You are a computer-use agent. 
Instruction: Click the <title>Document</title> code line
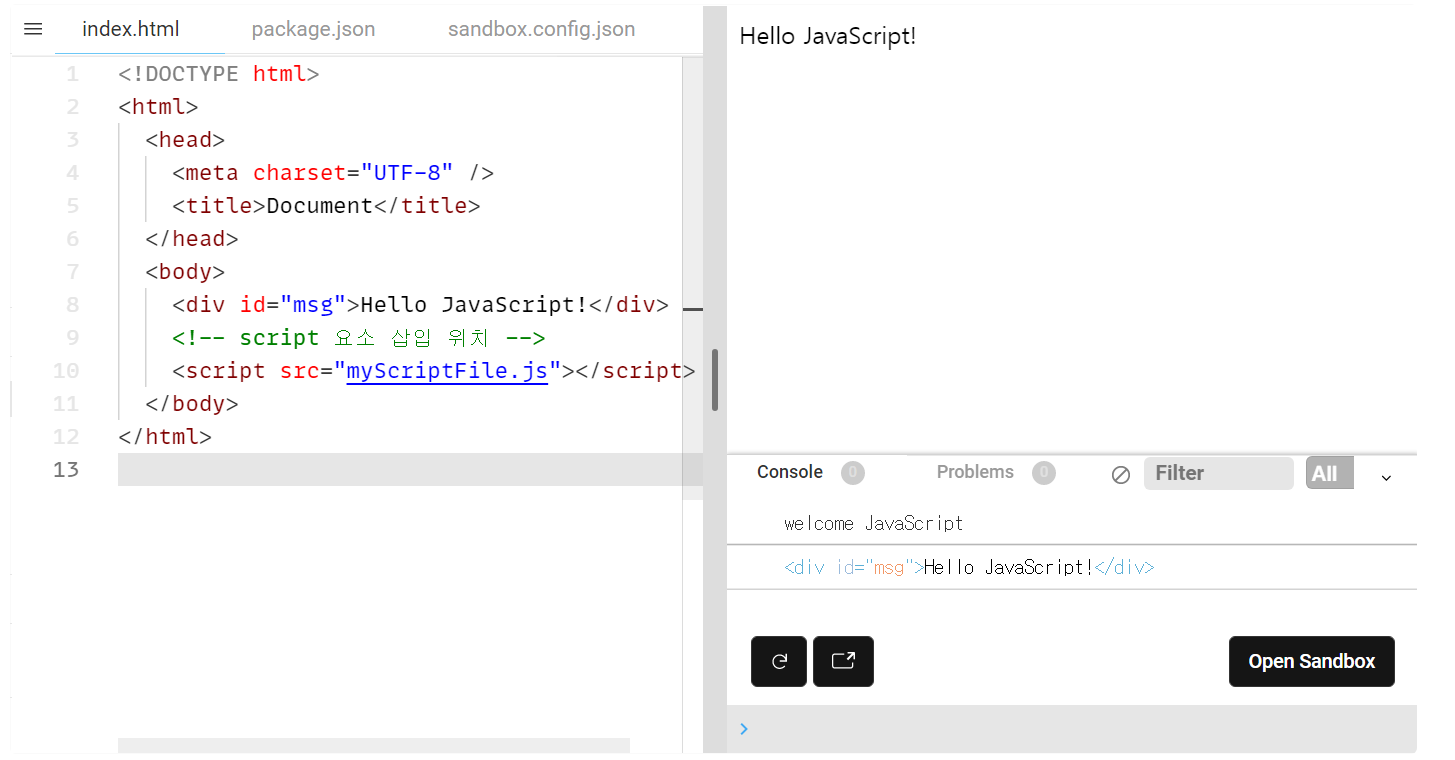pos(326,206)
